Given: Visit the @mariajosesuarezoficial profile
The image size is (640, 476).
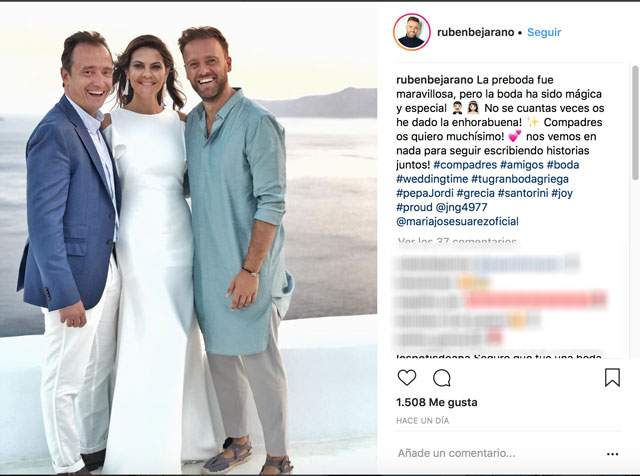Looking at the screenshot, I should point(457,222).
